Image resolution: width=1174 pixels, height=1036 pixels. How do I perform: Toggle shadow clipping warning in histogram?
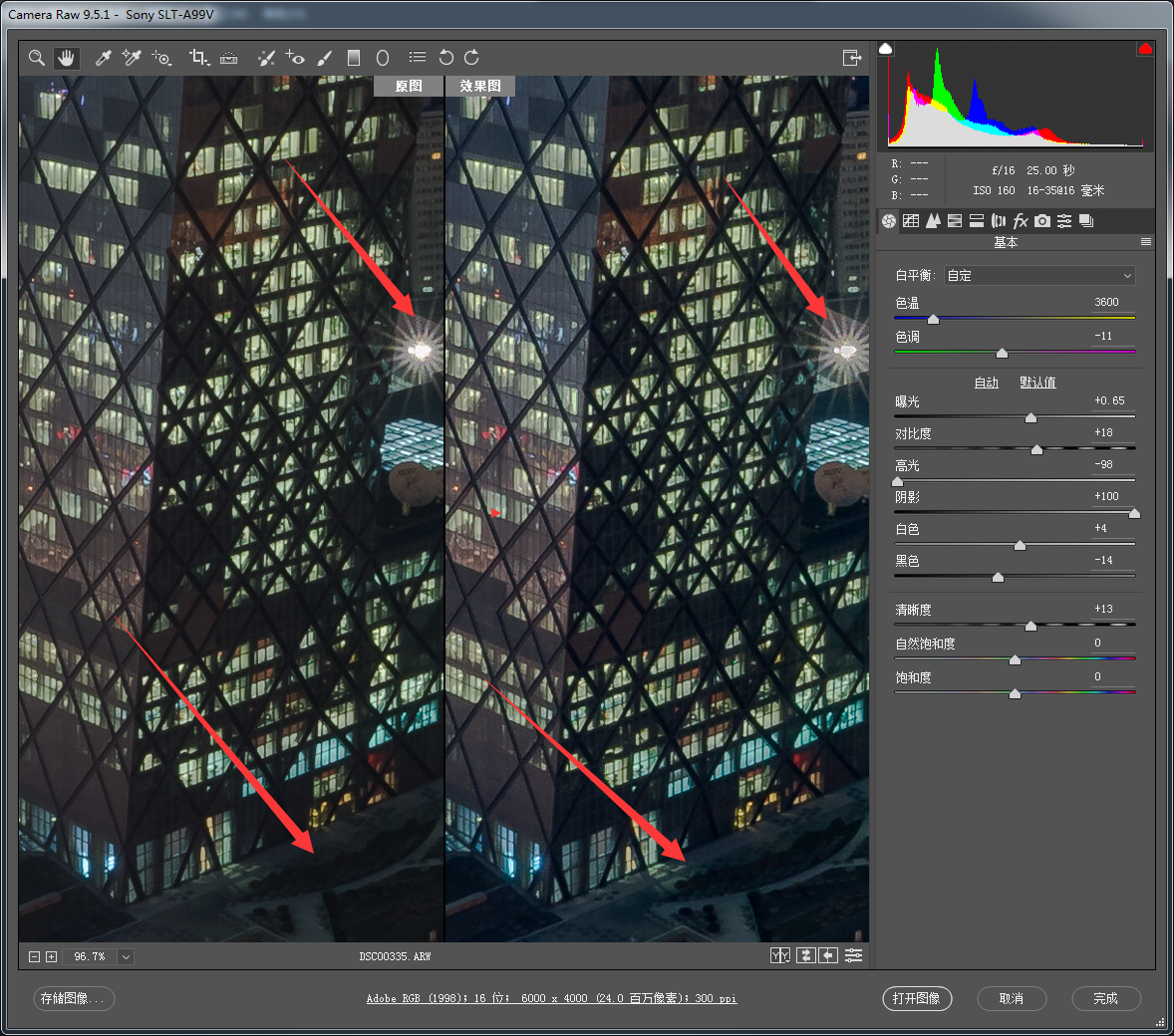(x=886, y=49)
